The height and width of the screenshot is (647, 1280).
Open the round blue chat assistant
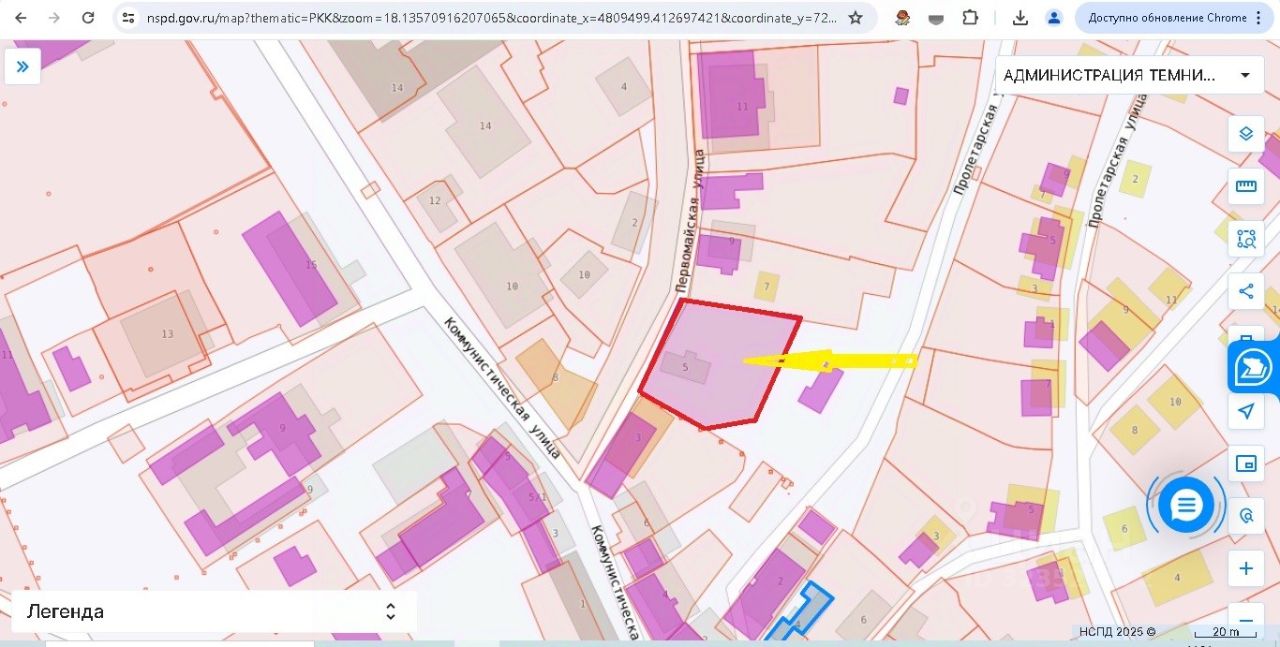pos(1186,505)
